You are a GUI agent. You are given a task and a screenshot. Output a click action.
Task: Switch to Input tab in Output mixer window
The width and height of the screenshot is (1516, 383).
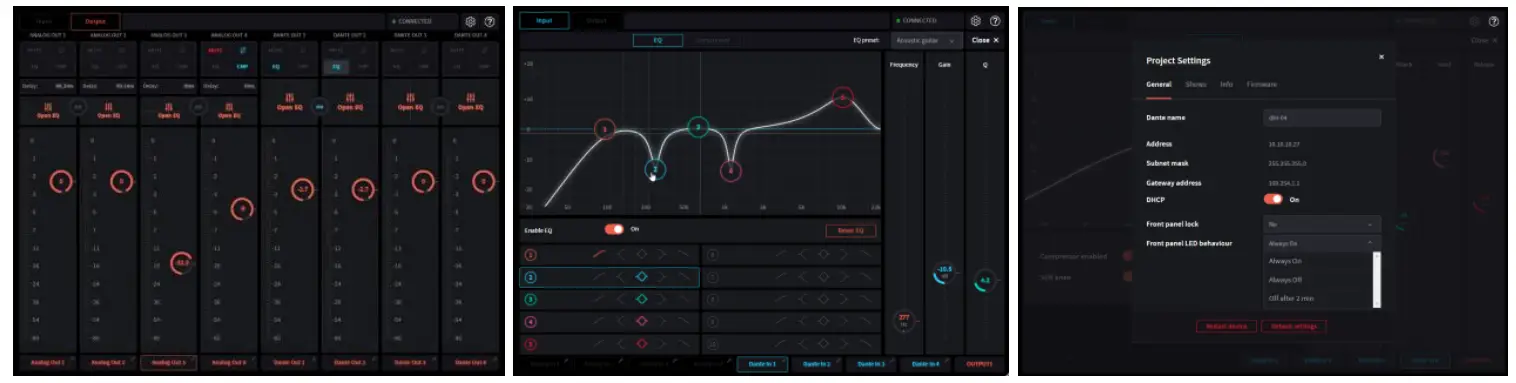pos(43,21)
